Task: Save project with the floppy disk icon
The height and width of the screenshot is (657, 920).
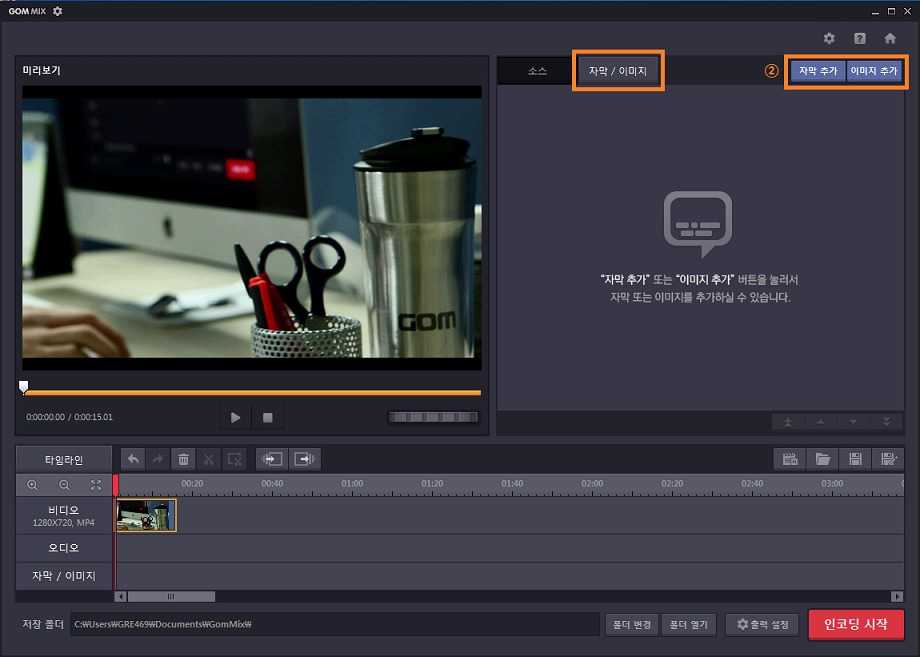Action: pos(855,459)
